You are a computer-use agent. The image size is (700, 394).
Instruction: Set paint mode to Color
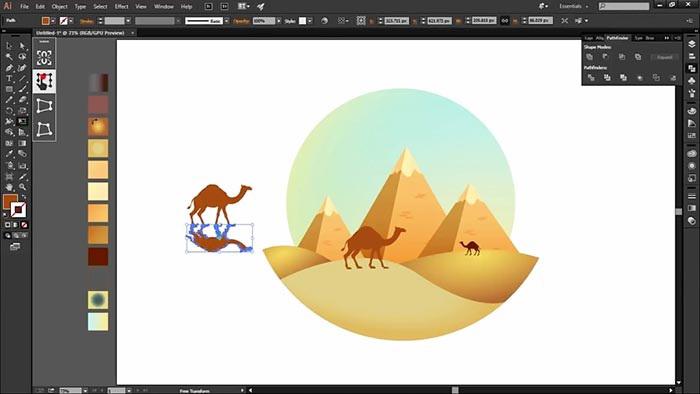point(7,225)
